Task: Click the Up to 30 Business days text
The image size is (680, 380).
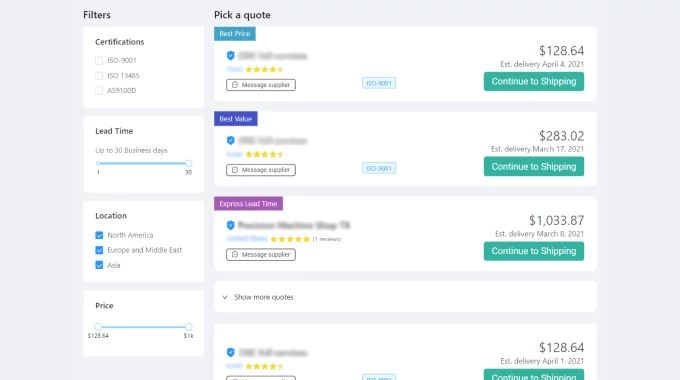Action: (131, 151)
